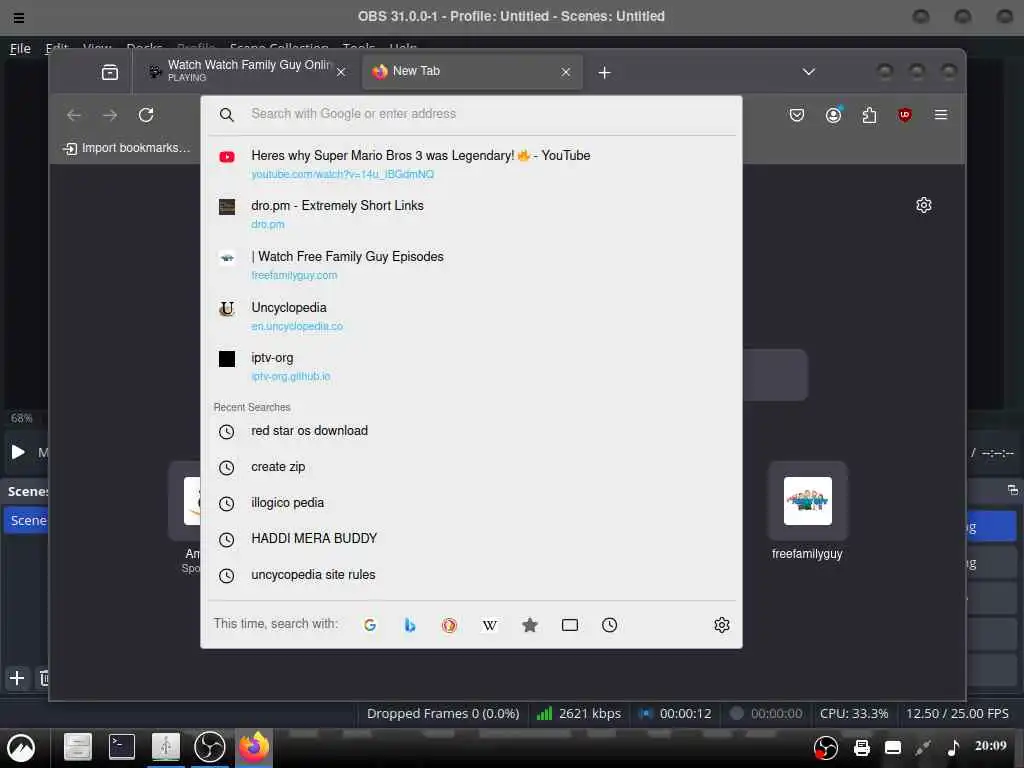The image size is (1024, 768).
Task: Close the Watch Family Guy Online tab
Action: click(341, 72)
